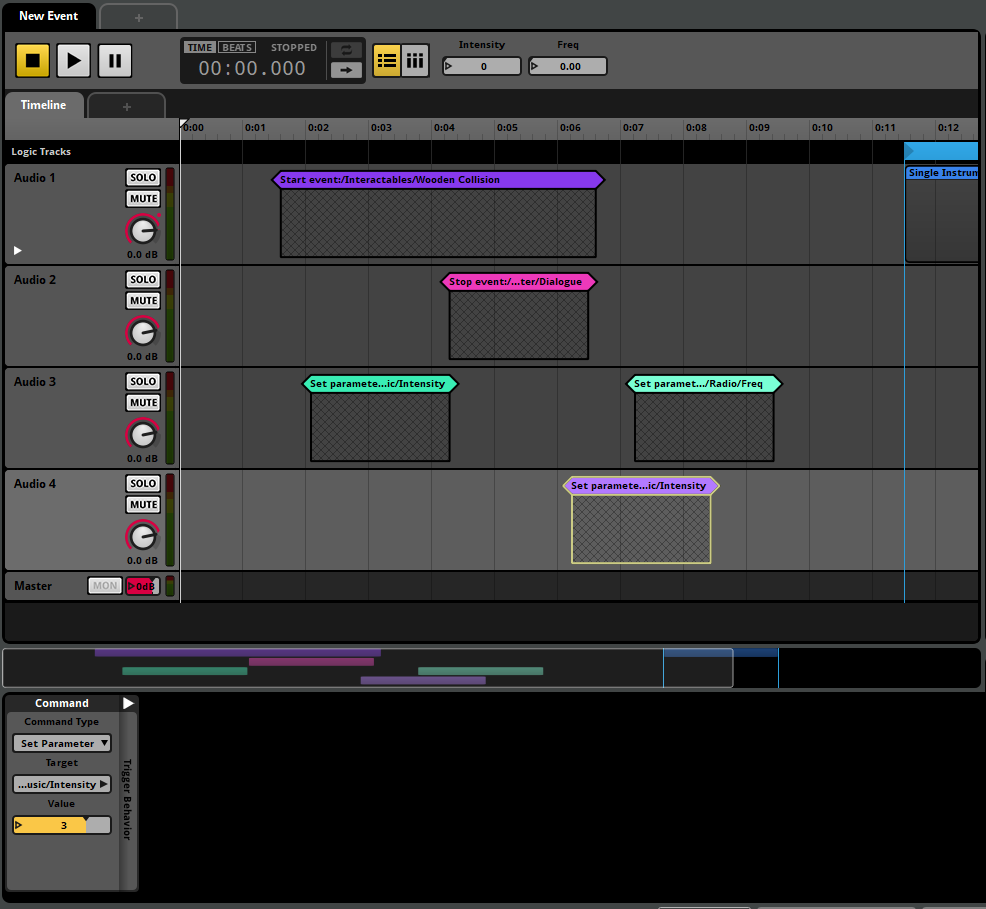This screenshot has height=909, width=986.
Task: Switch to vertical mixer view icon
Action: pyautogui.click(x=415, y=61)
